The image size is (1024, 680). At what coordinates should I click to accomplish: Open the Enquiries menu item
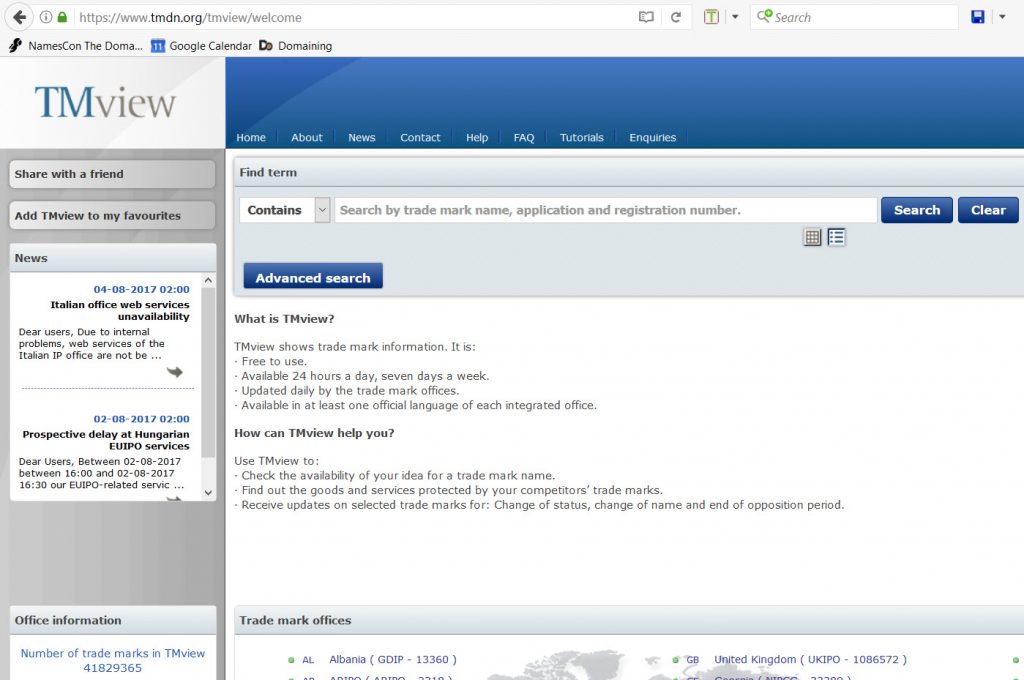click(652, 138)
